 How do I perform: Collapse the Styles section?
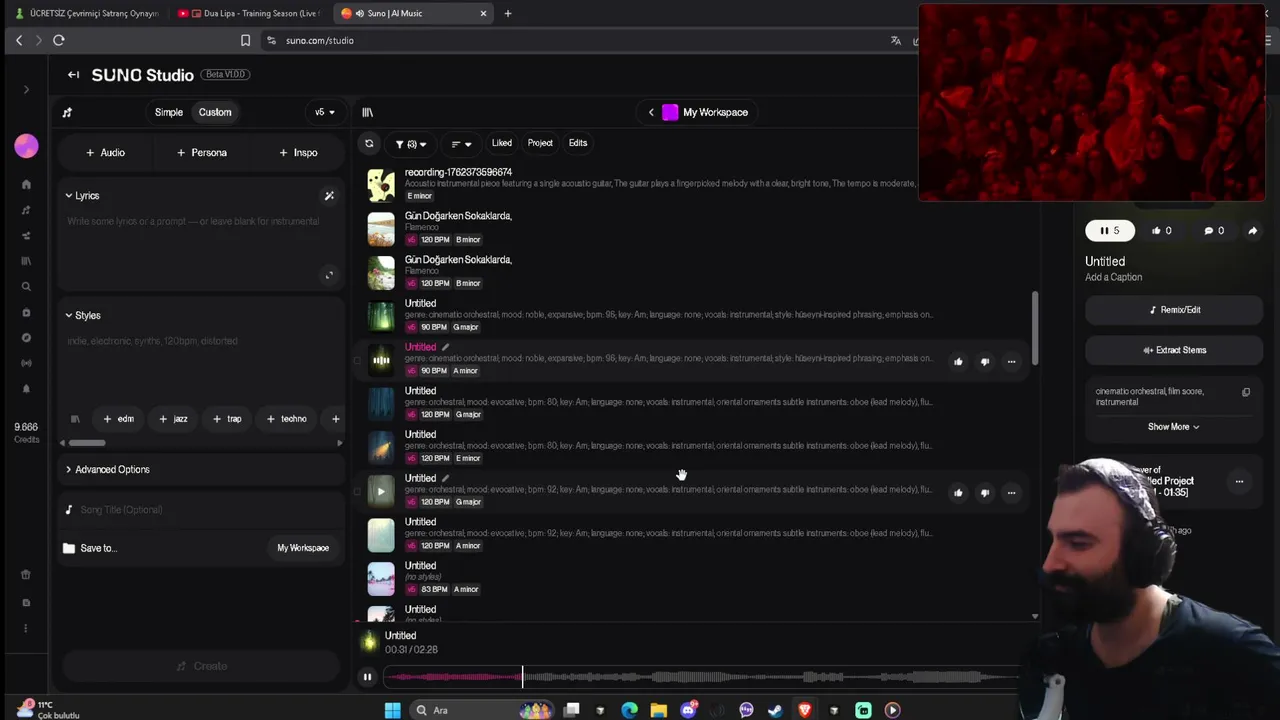pyautogui.click(x=83, y=316)
